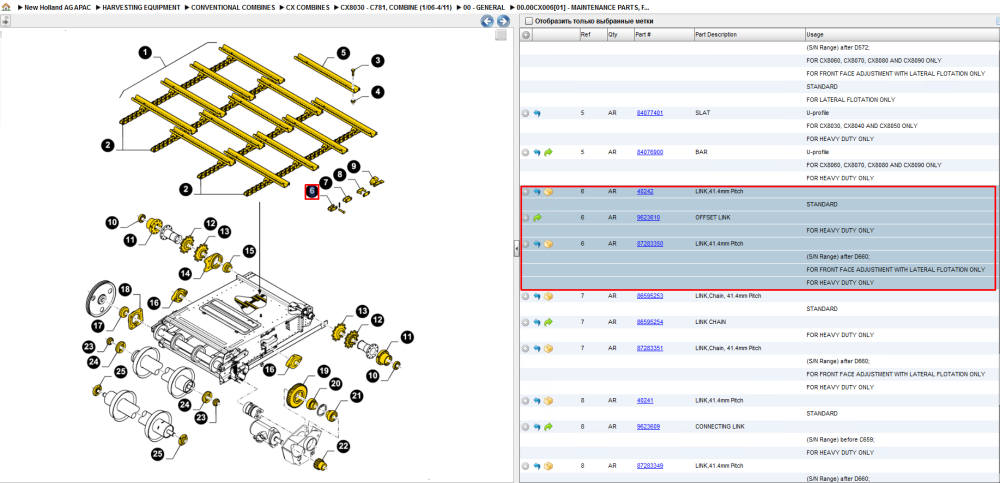Click the green arrow icon for part 9623609

[548, 427]
